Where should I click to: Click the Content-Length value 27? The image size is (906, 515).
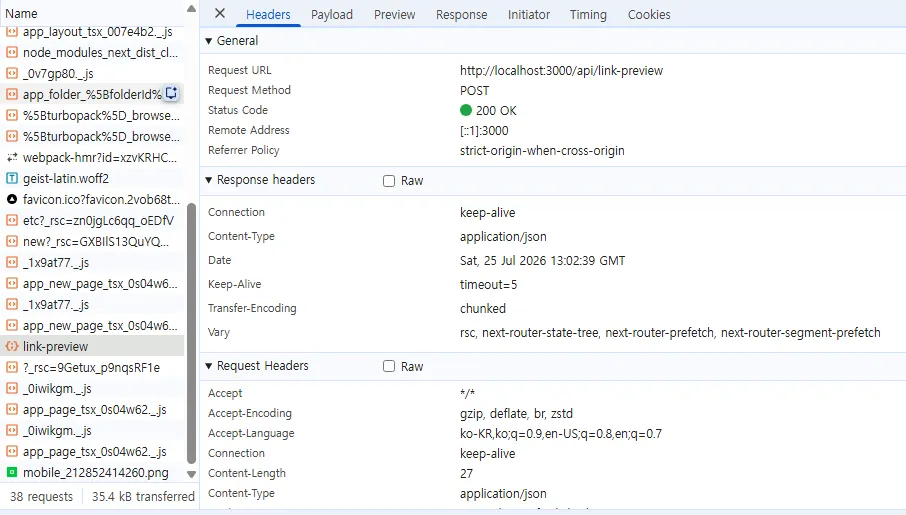(x=466, y=473)
